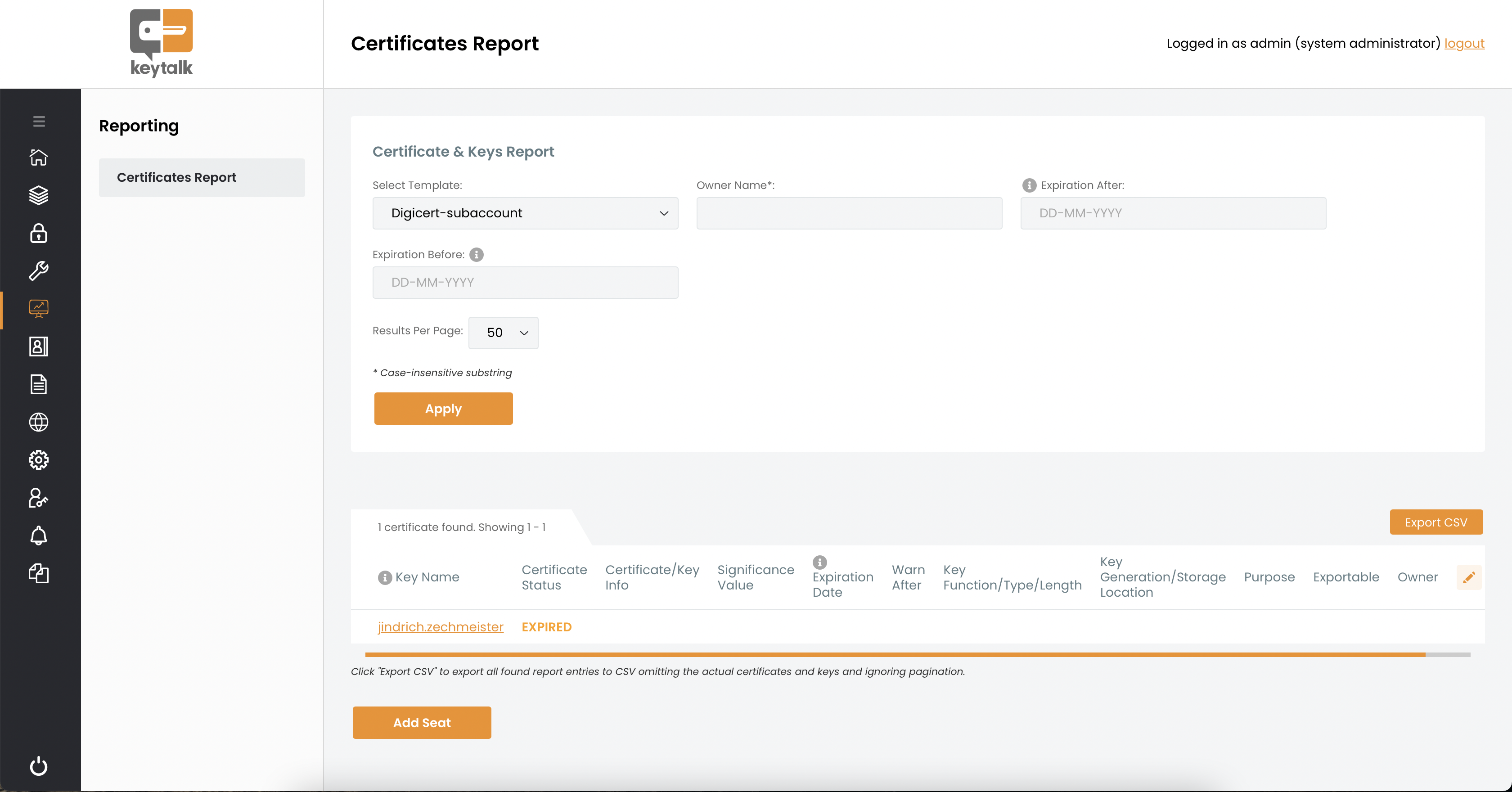Click the hamburger menu icon in sidebar
The height and width of the screenshot is (792, 1512).
point(39,121)
